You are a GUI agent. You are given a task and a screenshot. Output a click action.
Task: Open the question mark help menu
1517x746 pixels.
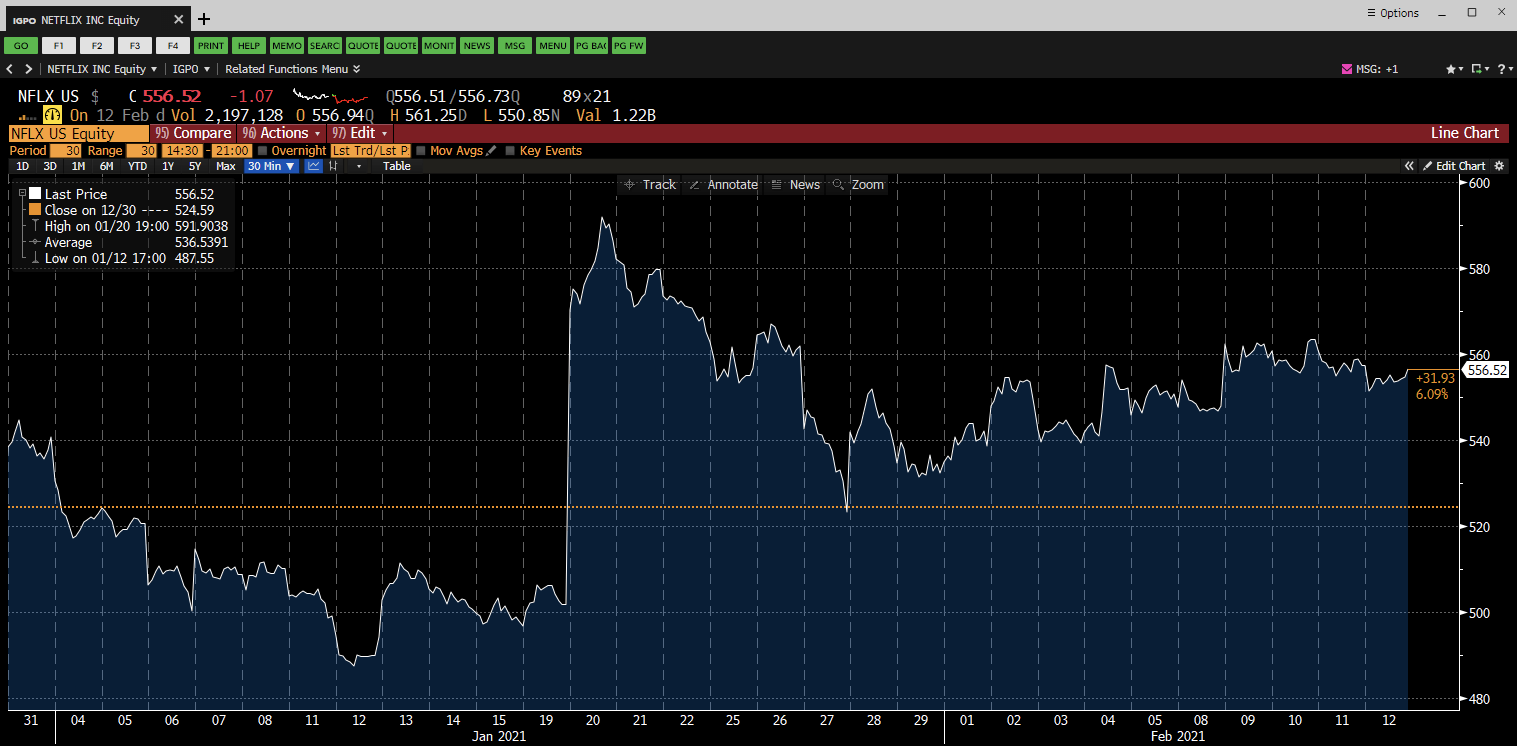[x=1503, y=69]
